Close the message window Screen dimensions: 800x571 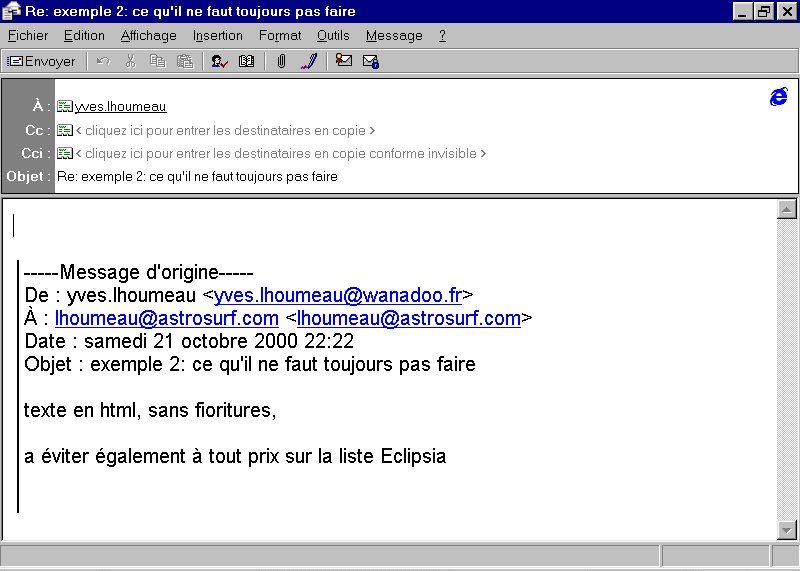pos(788,11)
